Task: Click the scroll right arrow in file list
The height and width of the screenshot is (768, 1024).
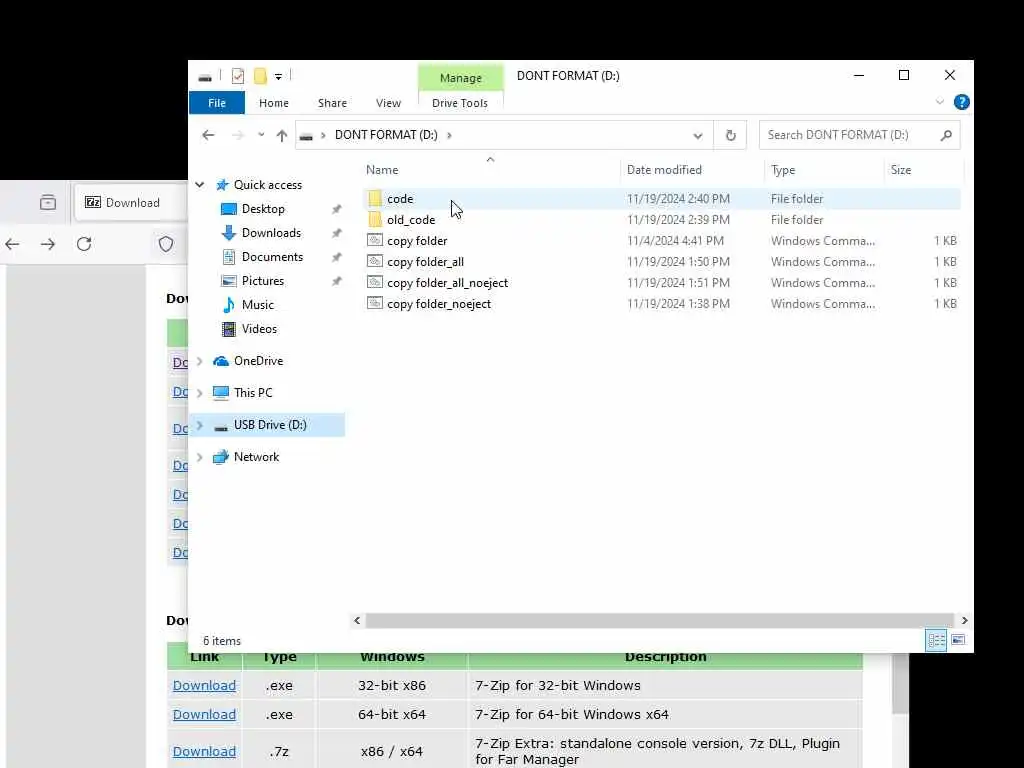Action: click(964, 620)
